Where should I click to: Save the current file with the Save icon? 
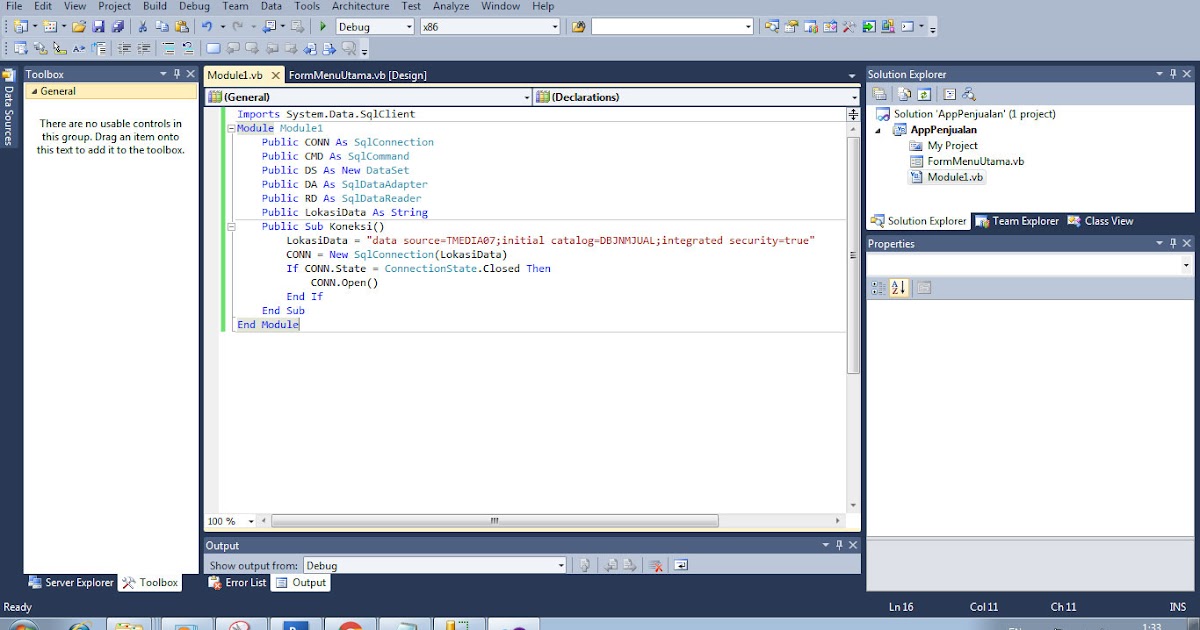98,27
